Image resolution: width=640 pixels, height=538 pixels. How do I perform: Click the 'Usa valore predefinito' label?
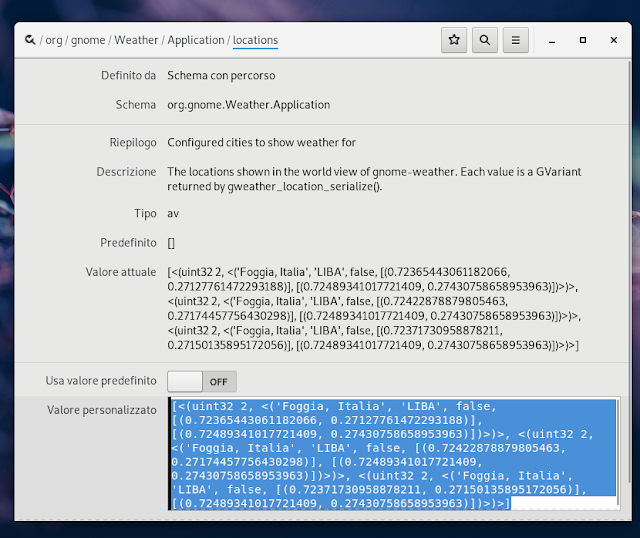pos(101,380)
